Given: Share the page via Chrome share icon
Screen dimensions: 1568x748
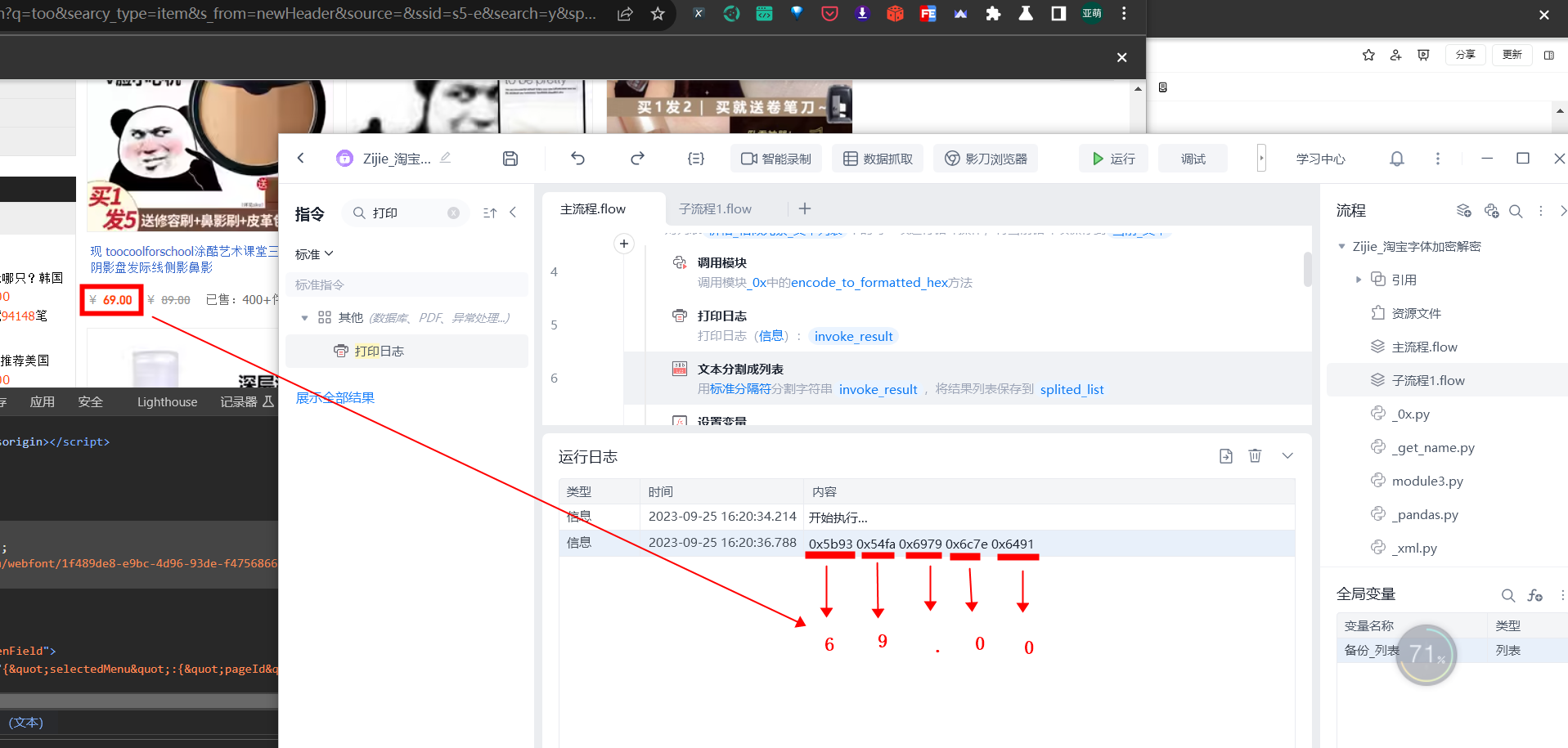Looking at the screenshot, I should [625, 14].
